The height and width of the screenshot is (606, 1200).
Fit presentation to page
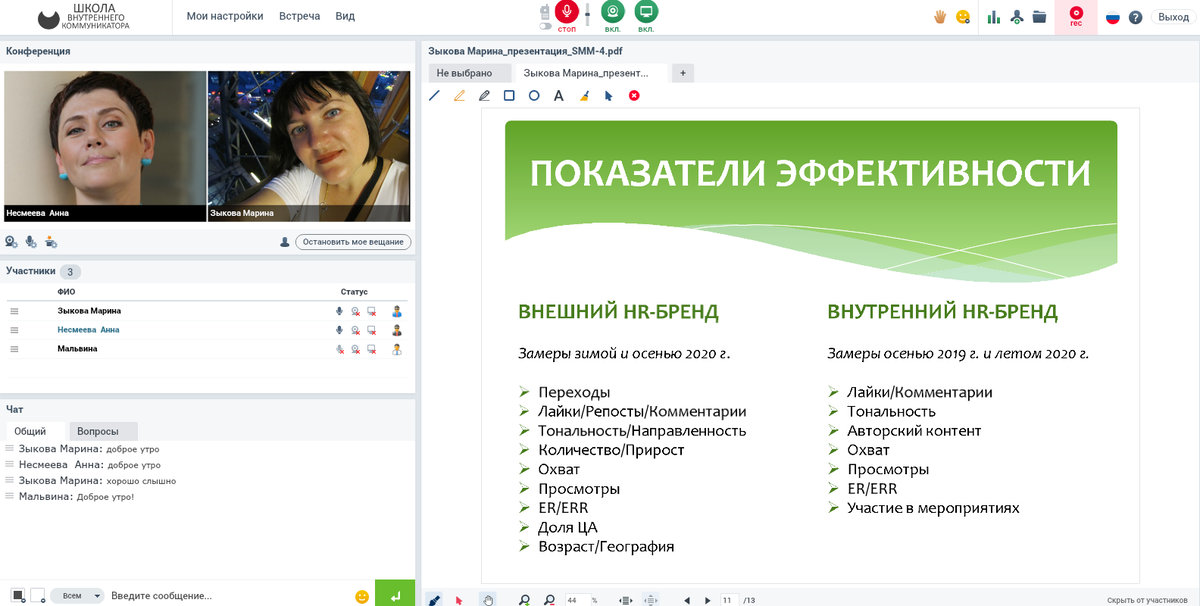pyautogui.click(x=651, y=600)
